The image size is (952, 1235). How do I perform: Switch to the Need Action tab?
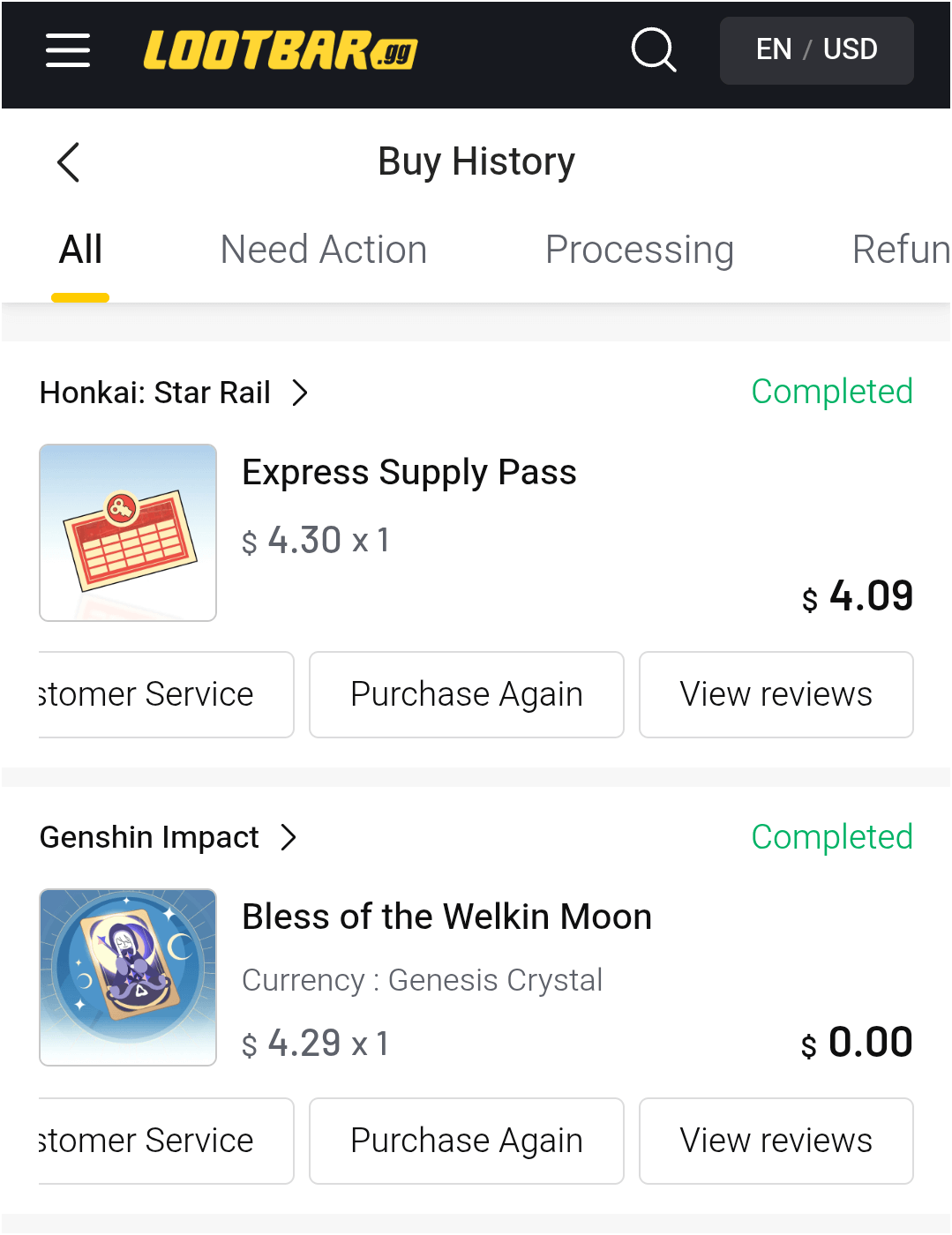click(x=323, y=251)
